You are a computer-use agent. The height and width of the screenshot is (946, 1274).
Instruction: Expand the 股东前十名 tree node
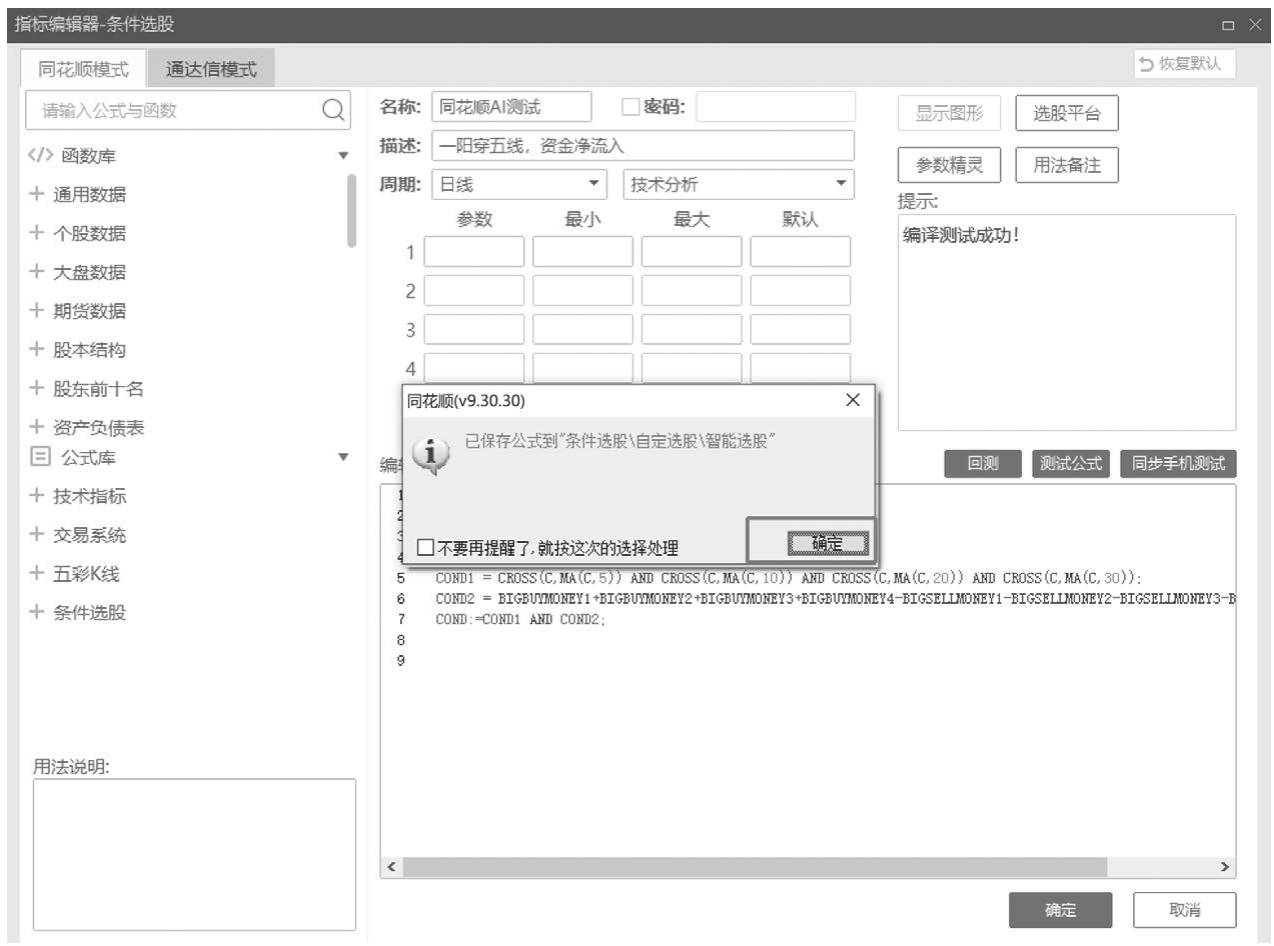coord(38,388)
